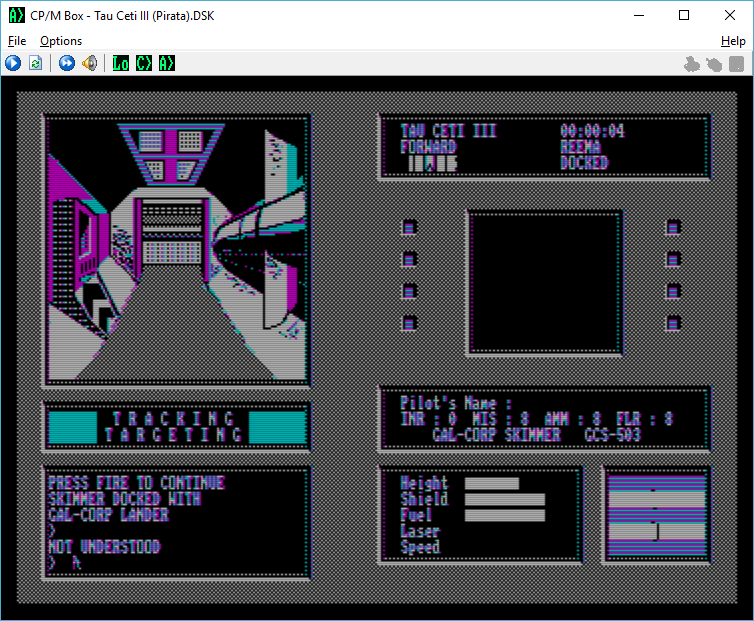The height and width of the screenshot is (621, 754).
Task: Click the grey joystick status icon
Action: [x=692, y=64]
